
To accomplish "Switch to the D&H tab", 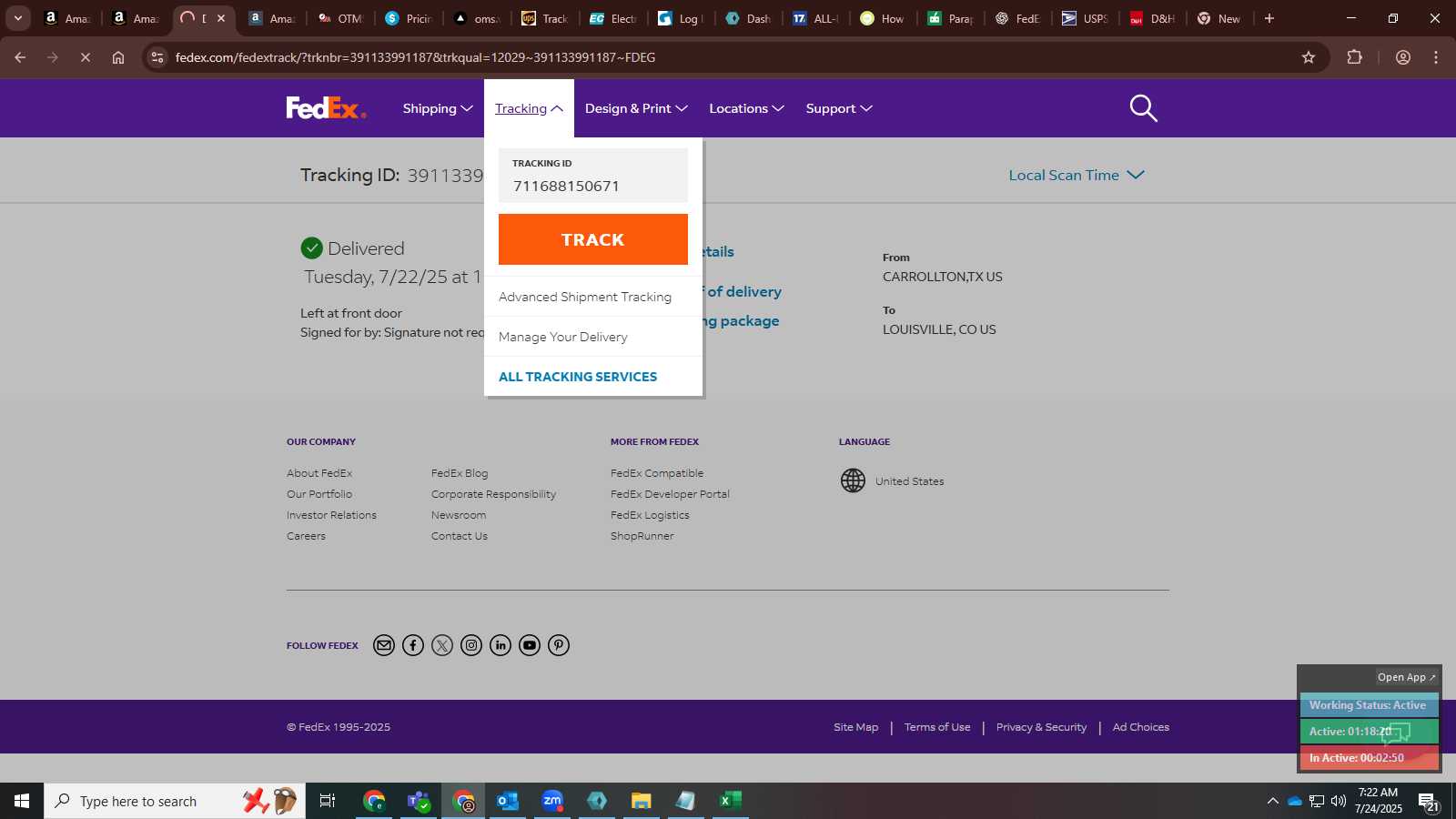I will coord(1152,18).
